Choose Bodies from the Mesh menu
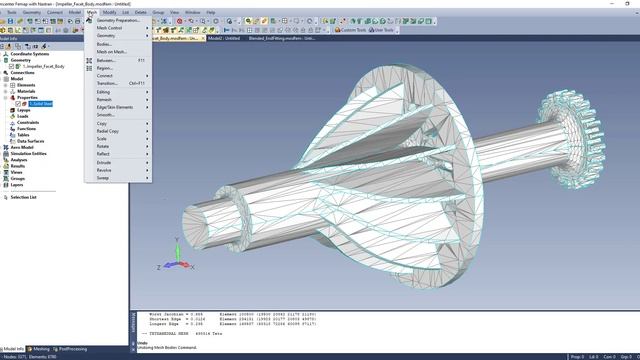Screen dimensions: 640x360 (118, 44)
